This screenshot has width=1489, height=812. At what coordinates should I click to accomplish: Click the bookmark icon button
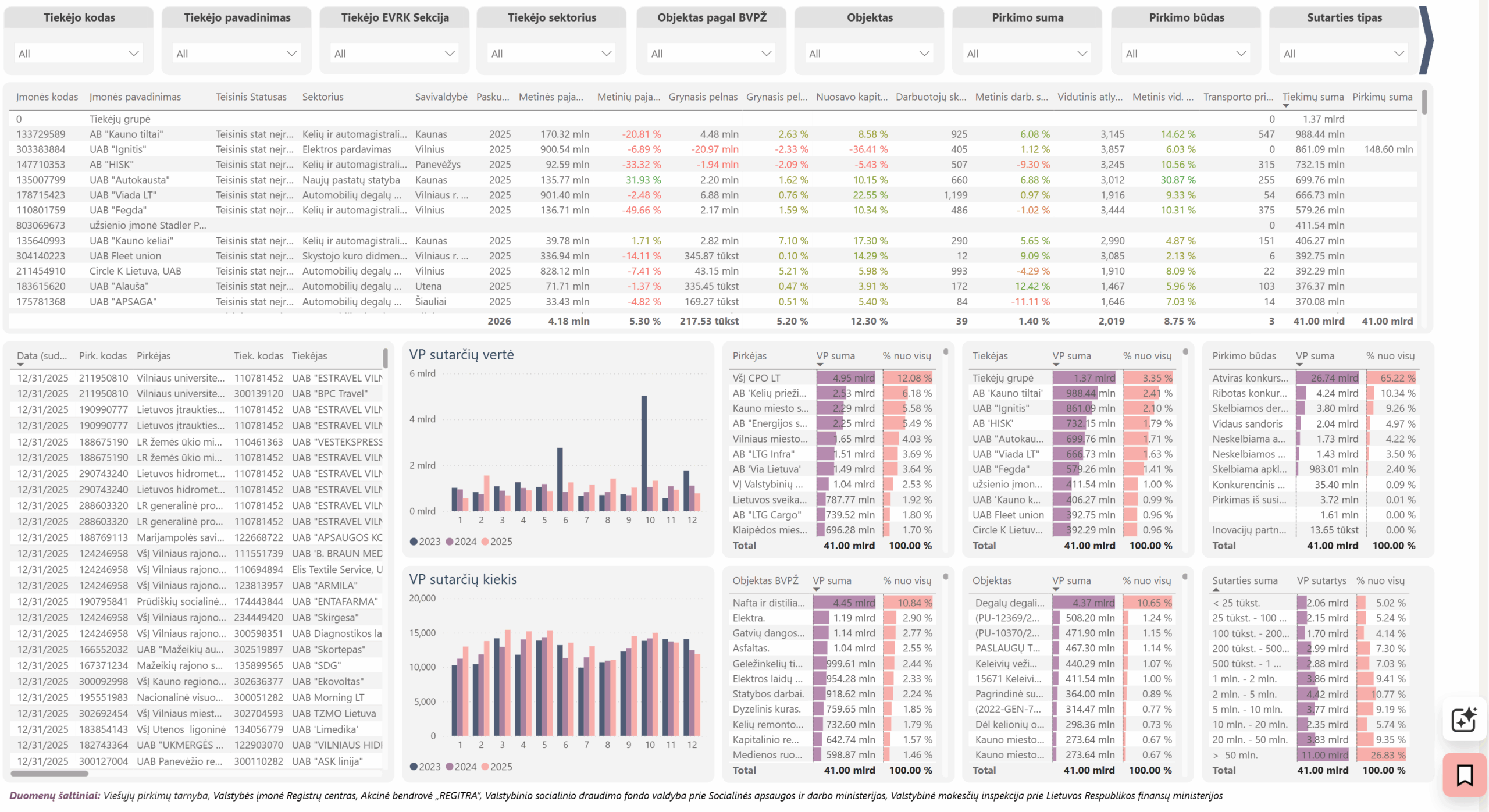[x=1464, y=775]
